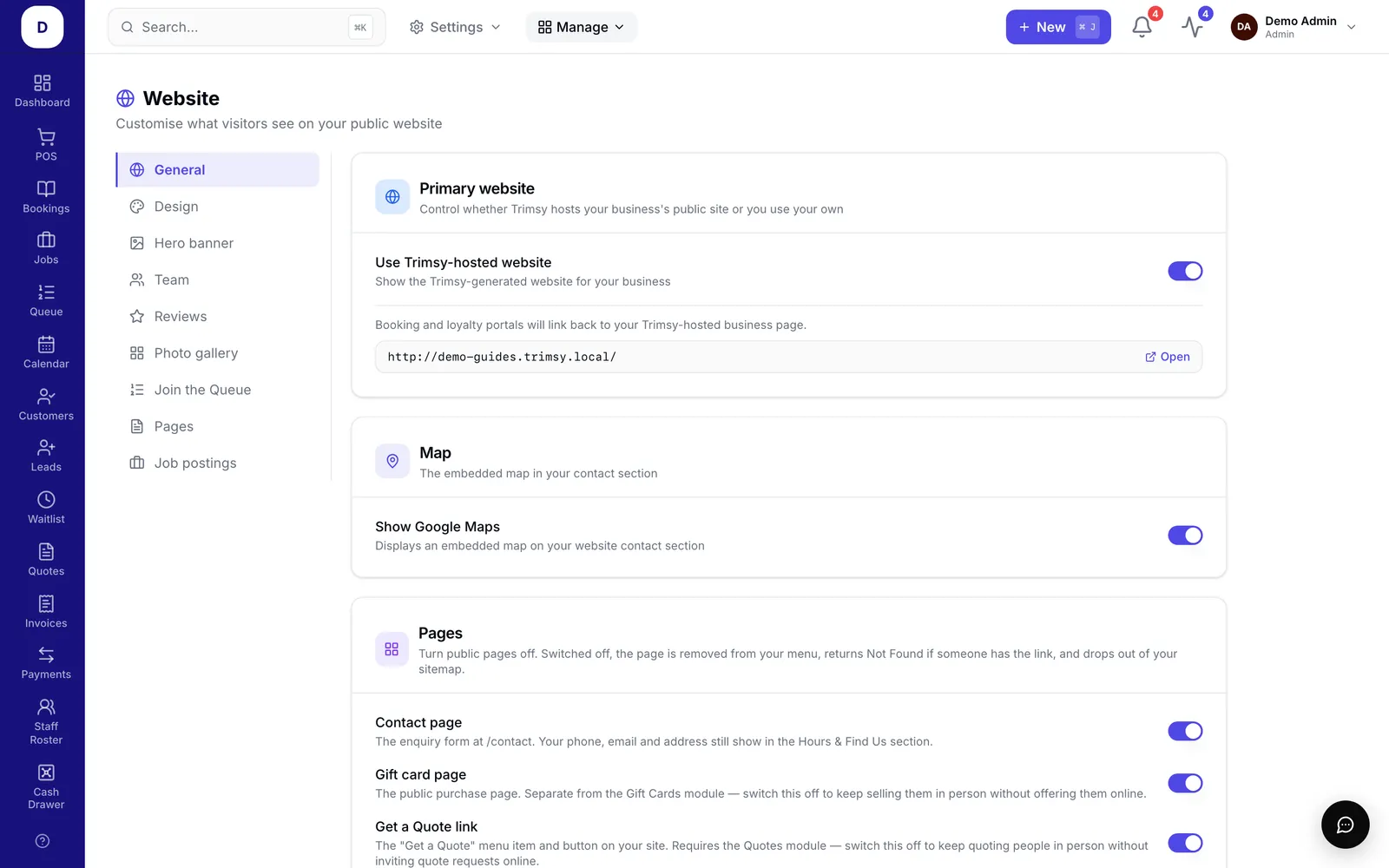Open Staff Roster in sidebar
1389x868 pixels.
46,722
